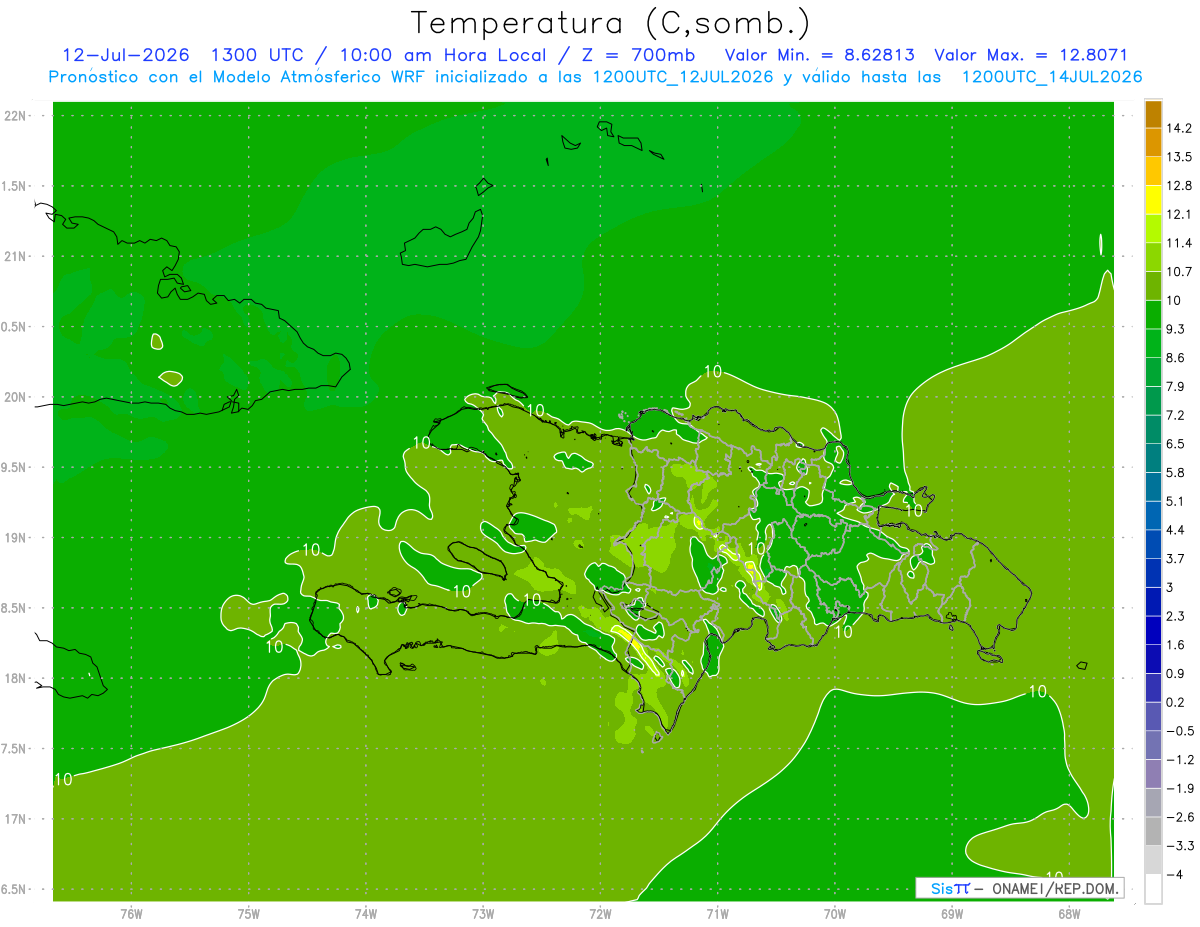Click the 12.8 colorbar value
The height and width of the screenshot is (927, 1200).
tap(1179, 185)
